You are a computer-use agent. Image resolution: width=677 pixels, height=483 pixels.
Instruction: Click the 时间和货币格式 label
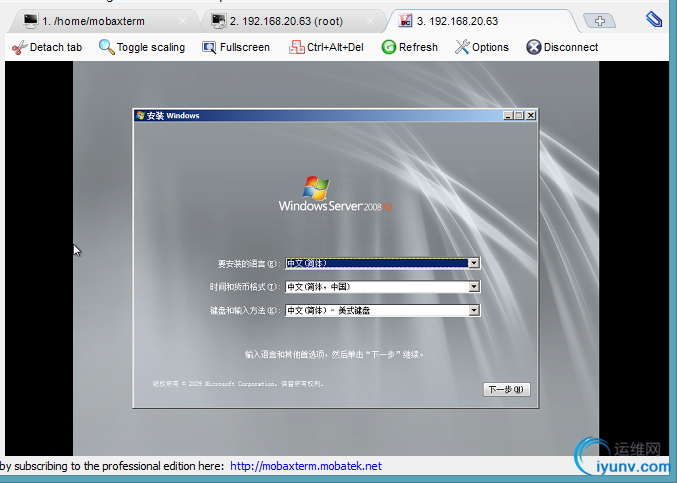point(245,287)
